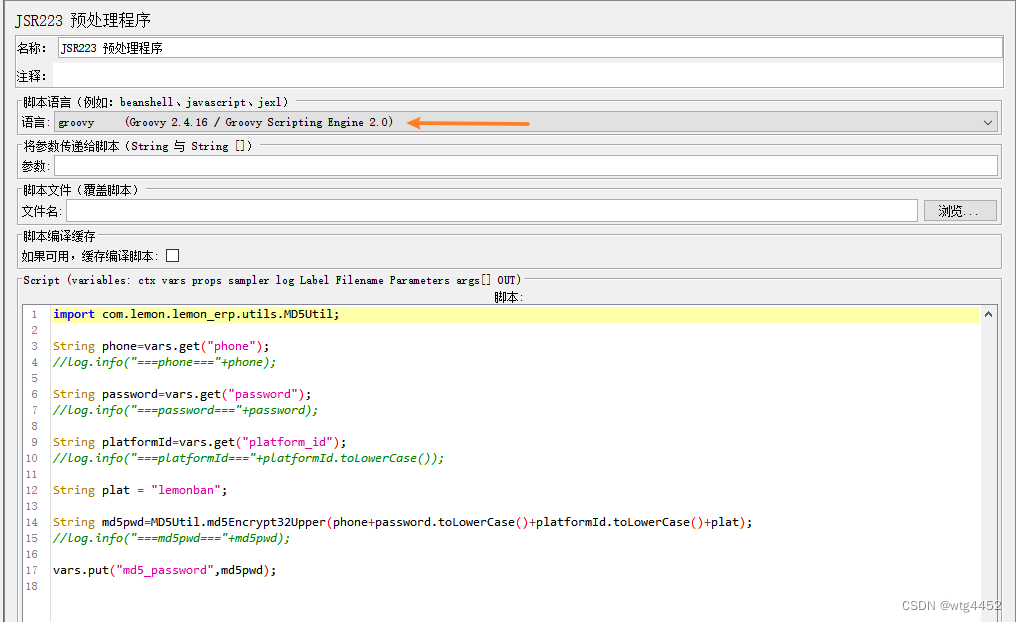This screenshot has height=622, width=1017.
Task: Click the commented line logging ===platformId===
Action: [248, 459]
